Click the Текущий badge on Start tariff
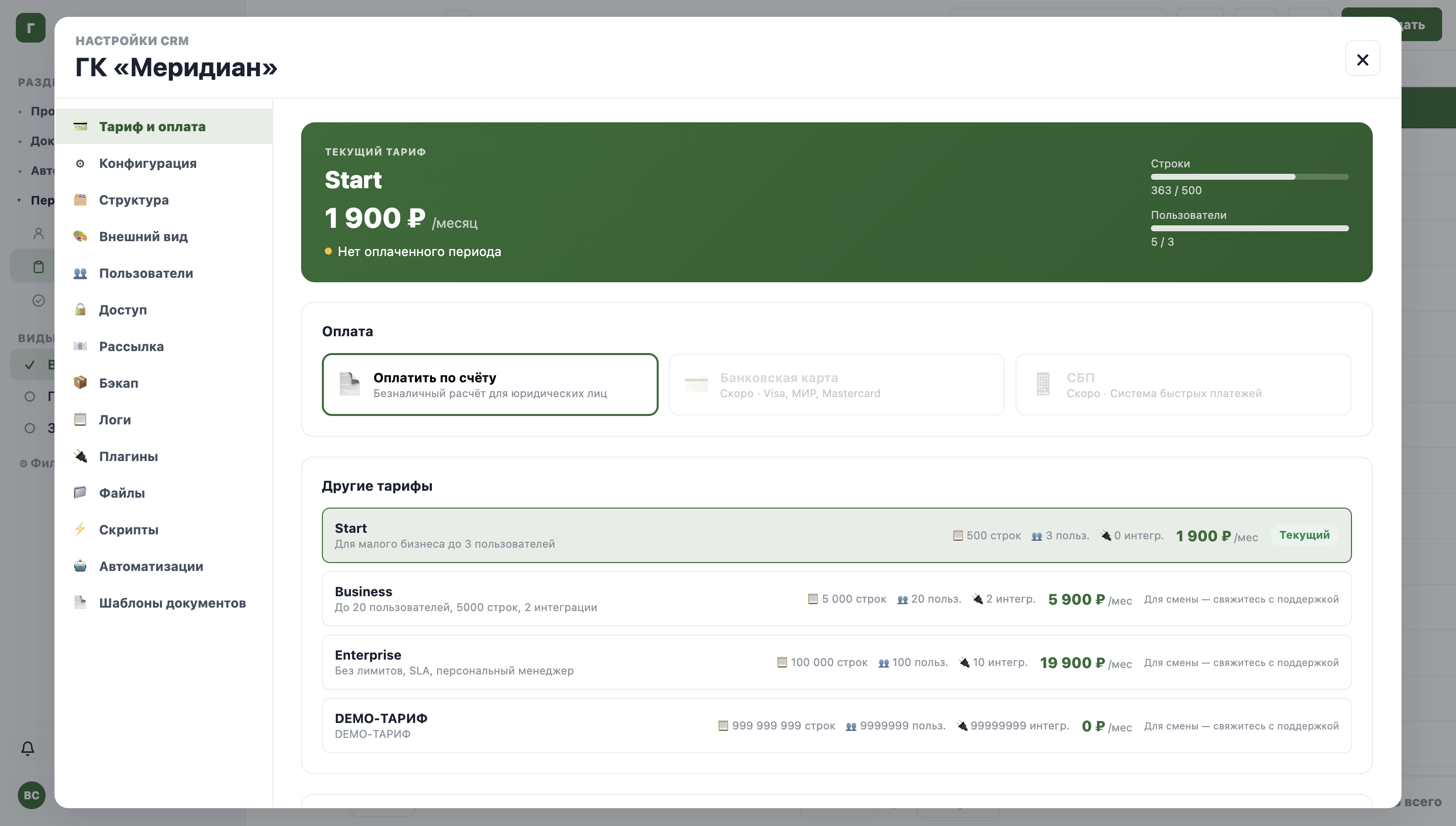 (1304, 535)
